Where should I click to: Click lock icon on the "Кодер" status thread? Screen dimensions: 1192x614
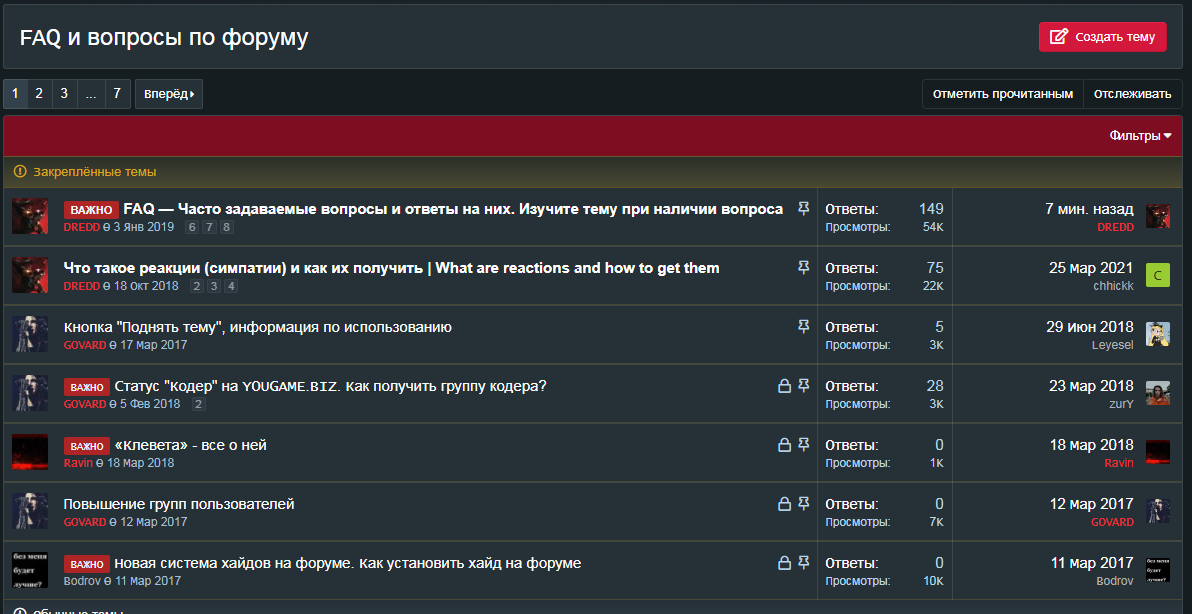click(x=785, y=386)
